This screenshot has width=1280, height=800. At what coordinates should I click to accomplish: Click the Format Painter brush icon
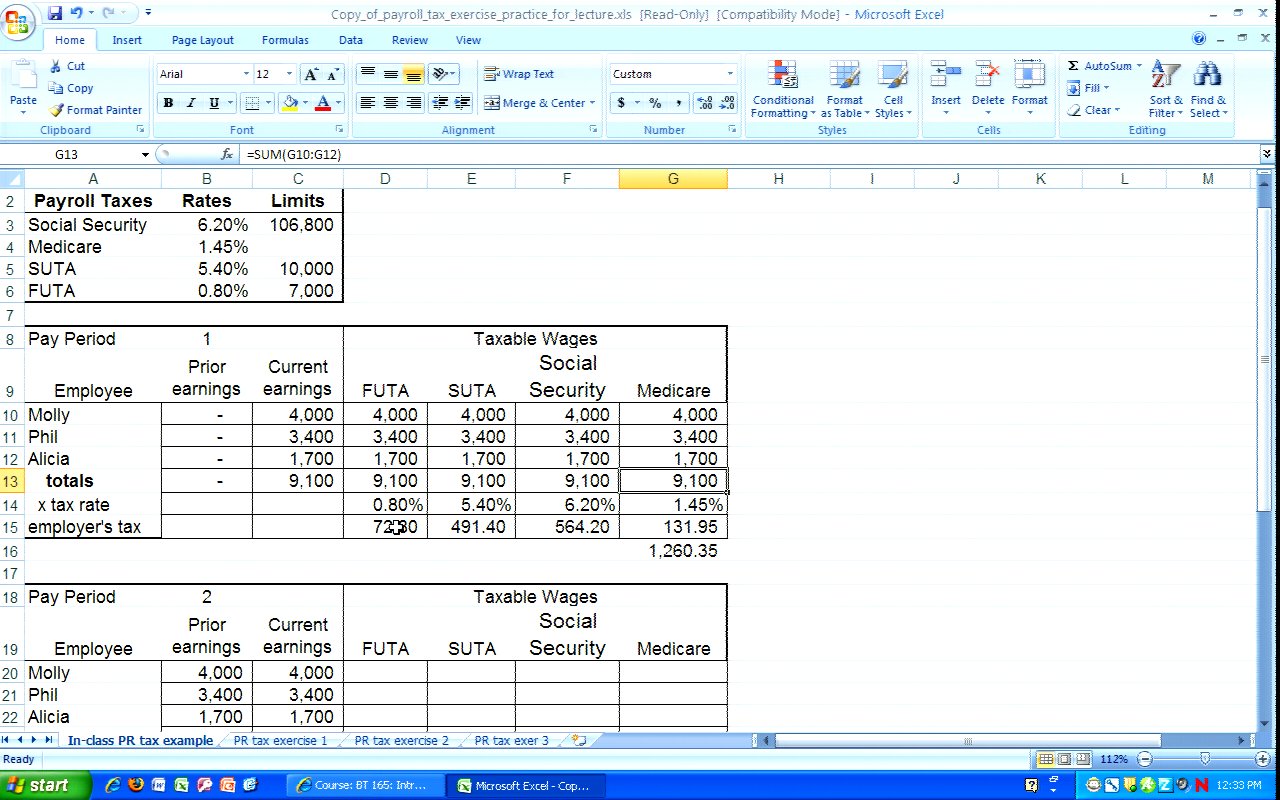(x=57, y=110)
